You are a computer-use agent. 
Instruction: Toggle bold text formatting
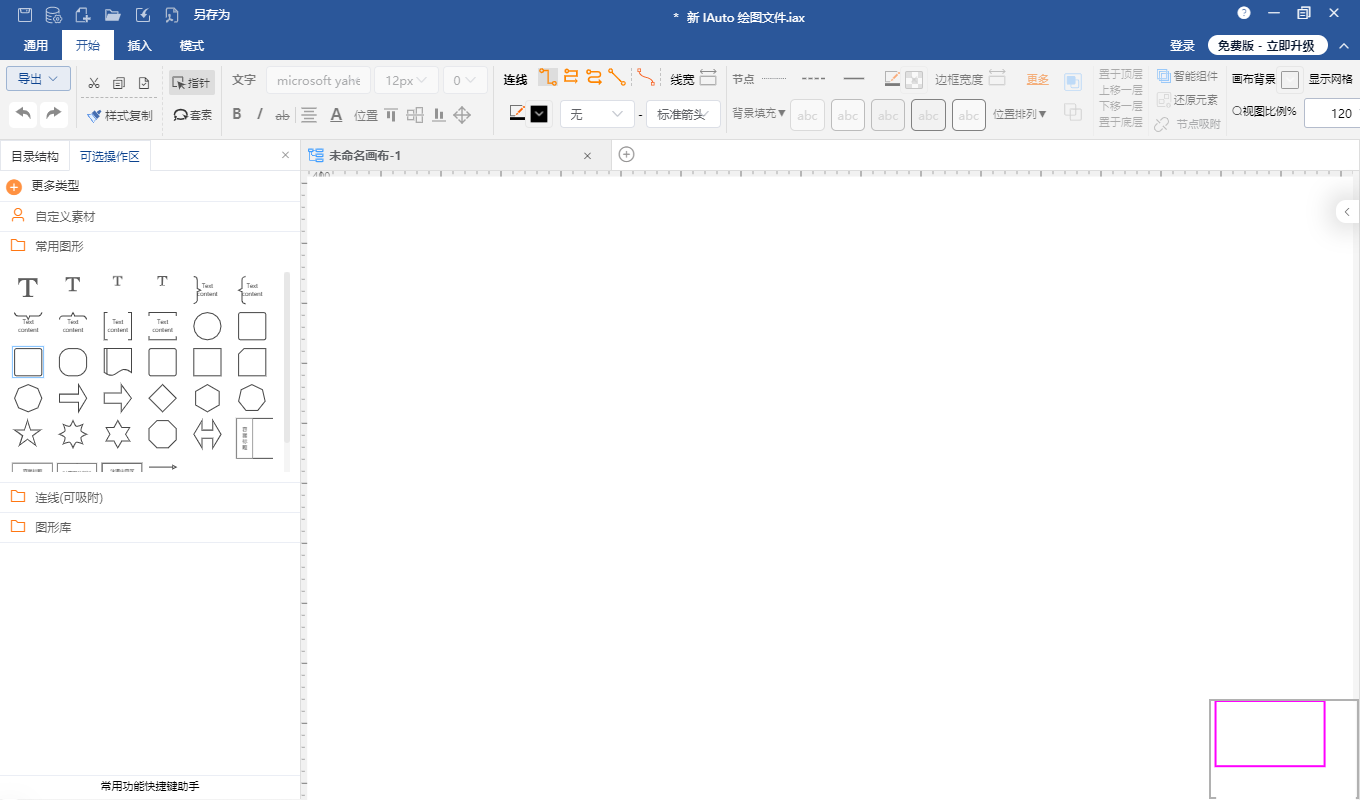237,114
